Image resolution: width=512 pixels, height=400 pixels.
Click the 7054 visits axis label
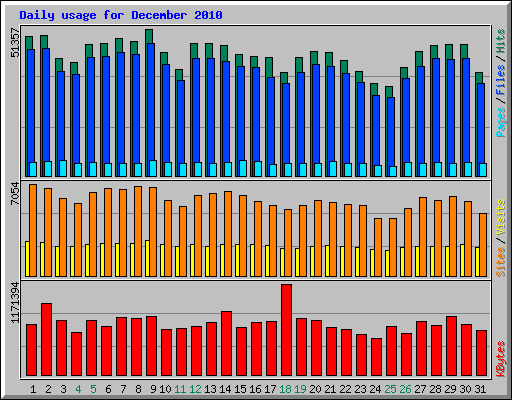(x=15, y=194)
